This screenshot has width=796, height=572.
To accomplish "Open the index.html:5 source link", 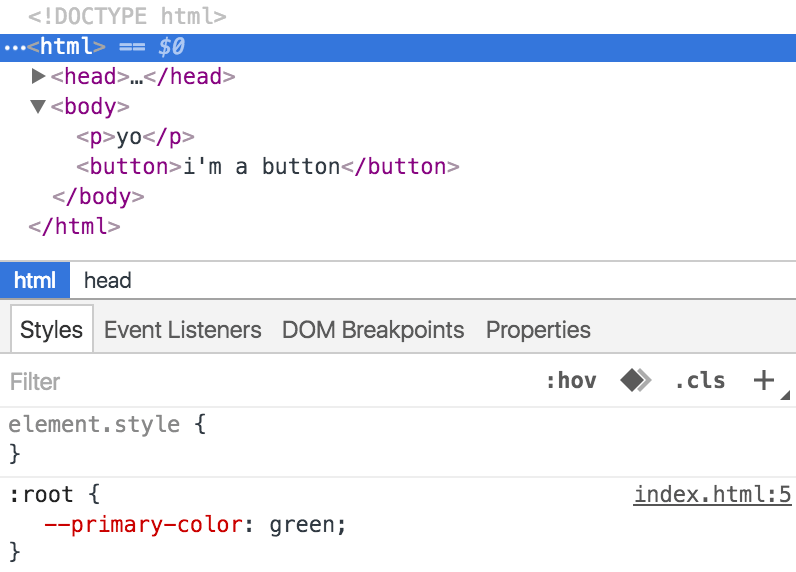I will point(713,494).
